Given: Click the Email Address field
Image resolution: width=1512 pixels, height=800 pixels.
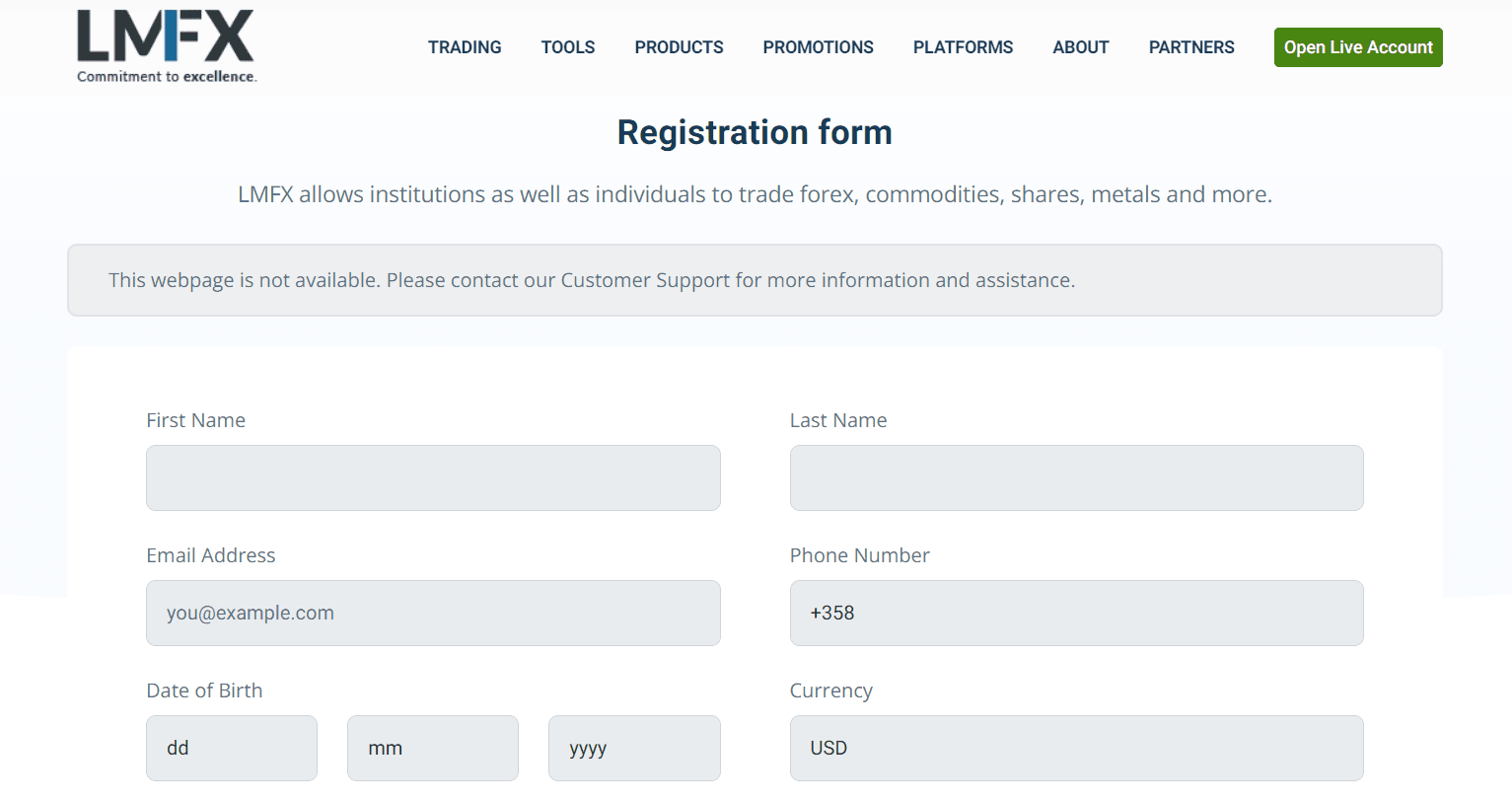Looking at the screenshot, I should coord(433,613).
